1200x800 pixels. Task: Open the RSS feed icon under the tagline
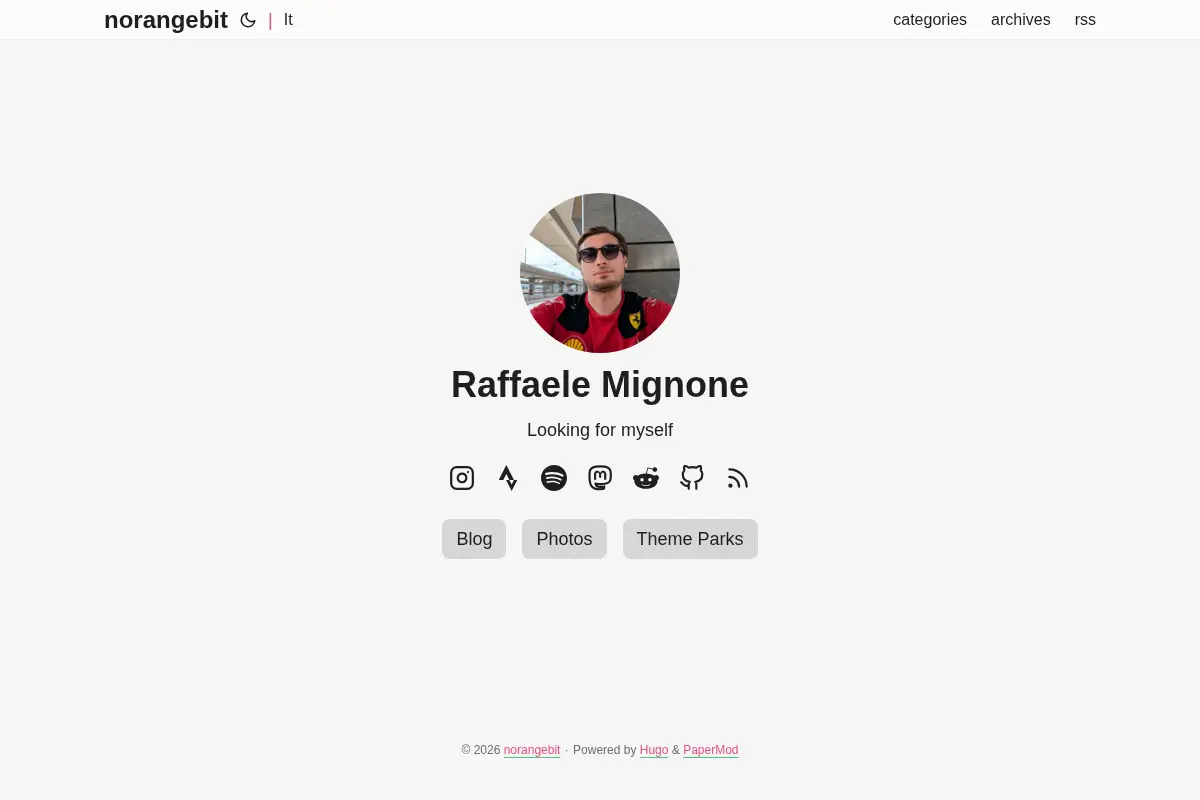pyautogui.click(x=738, y=478)
